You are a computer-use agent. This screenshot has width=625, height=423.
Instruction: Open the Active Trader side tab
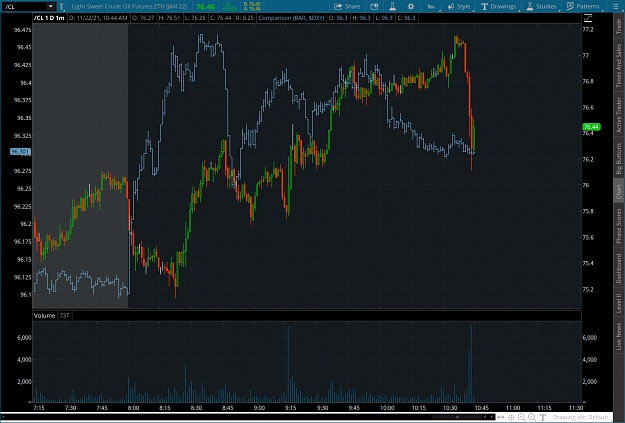click(619, 115)
